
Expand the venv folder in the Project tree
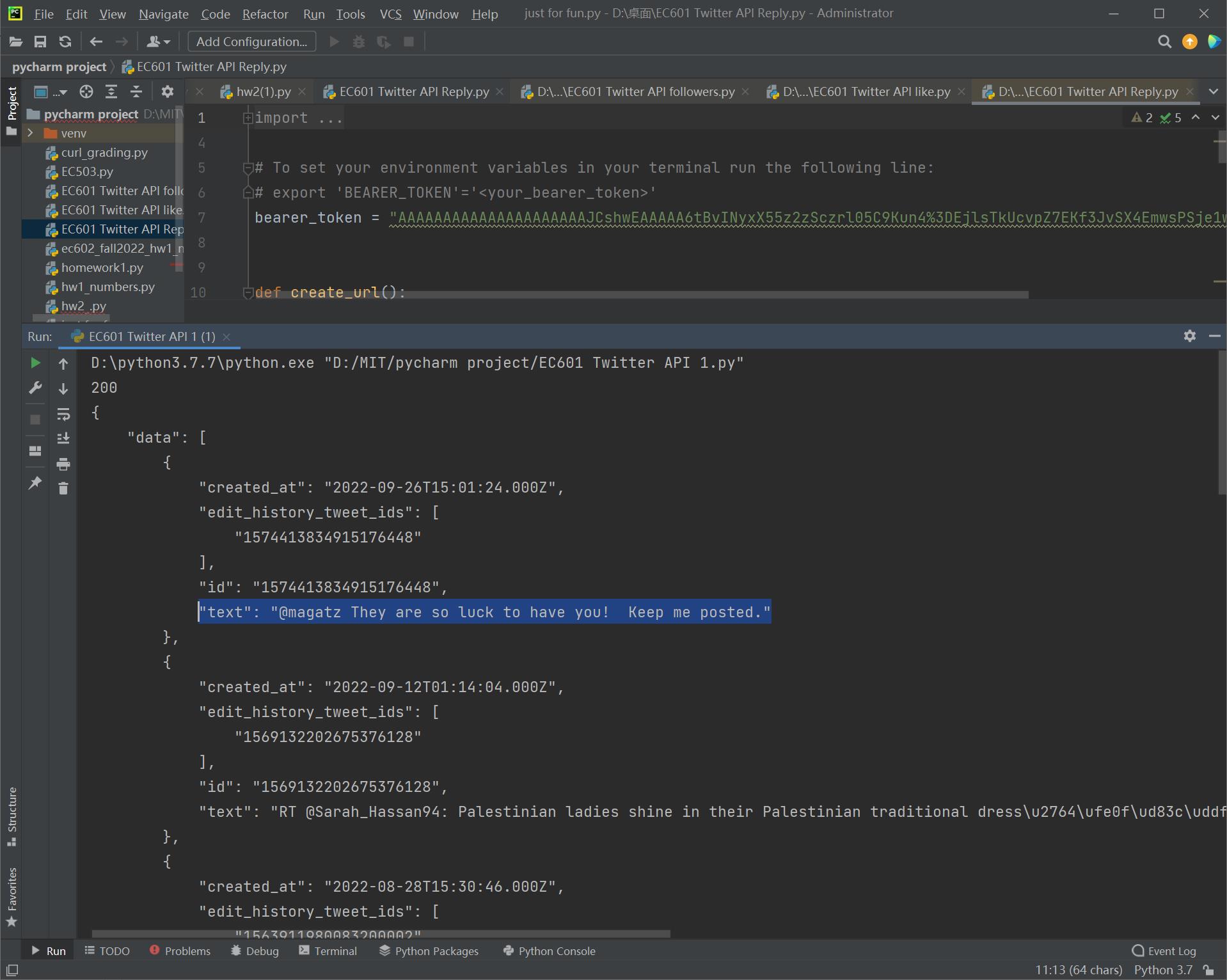[30, 133]
